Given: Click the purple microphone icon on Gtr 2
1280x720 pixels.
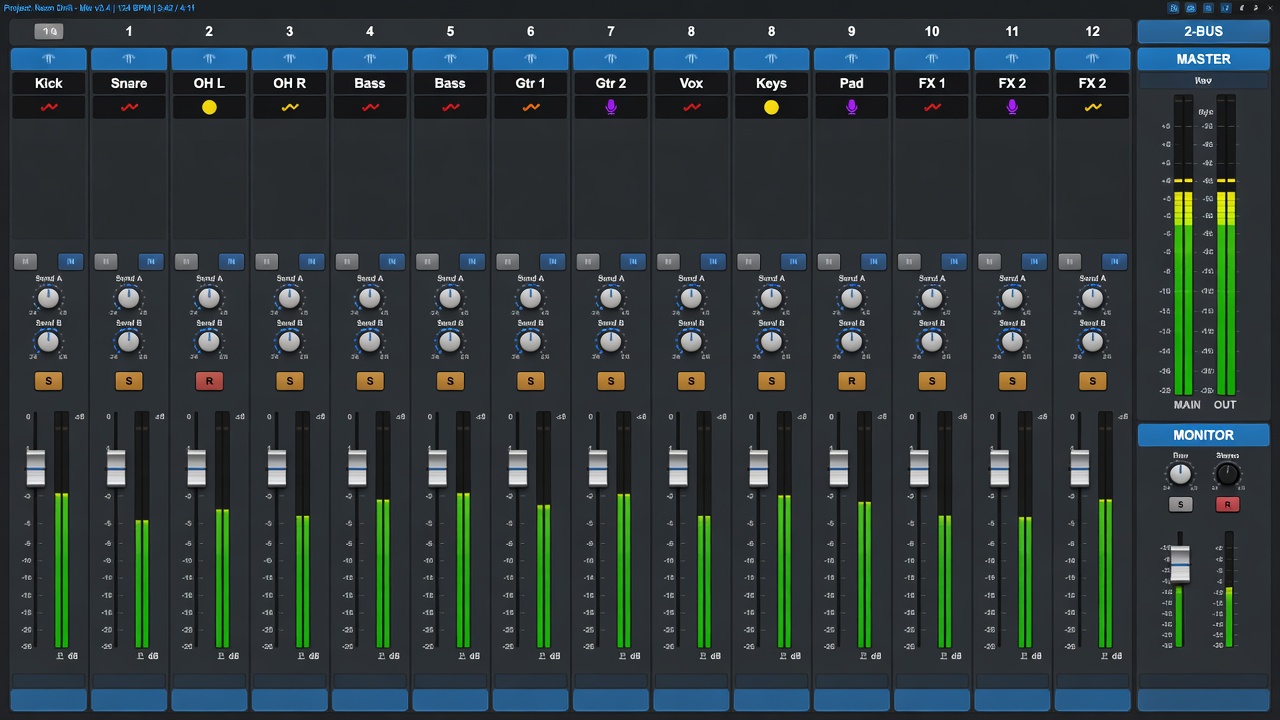Looking at the screenshot, I should pyautogui.click(x=611, y=107).
